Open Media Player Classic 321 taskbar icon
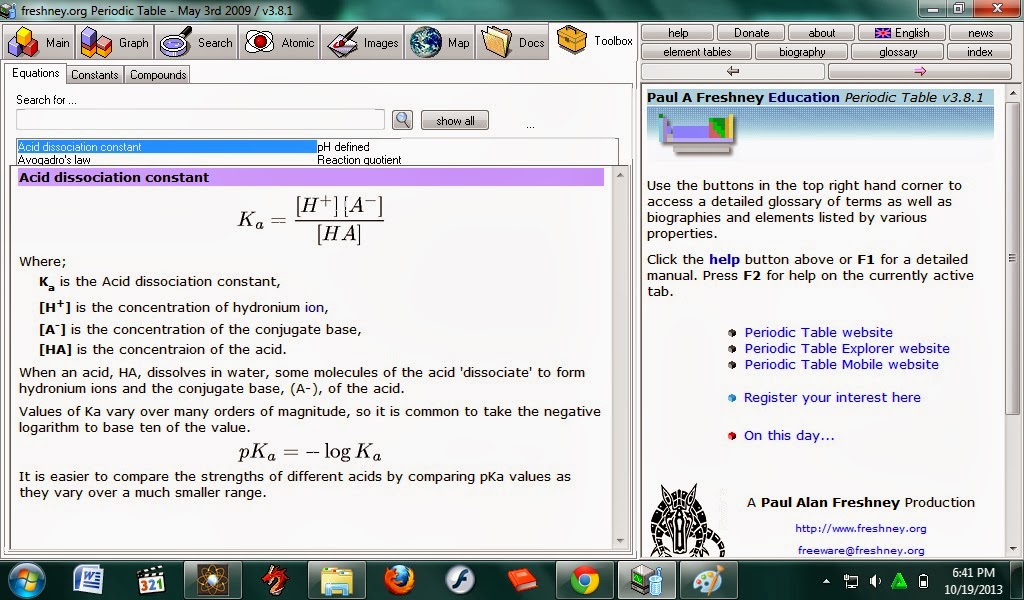This screenshot has height=600, width=1024. point(151,580)
